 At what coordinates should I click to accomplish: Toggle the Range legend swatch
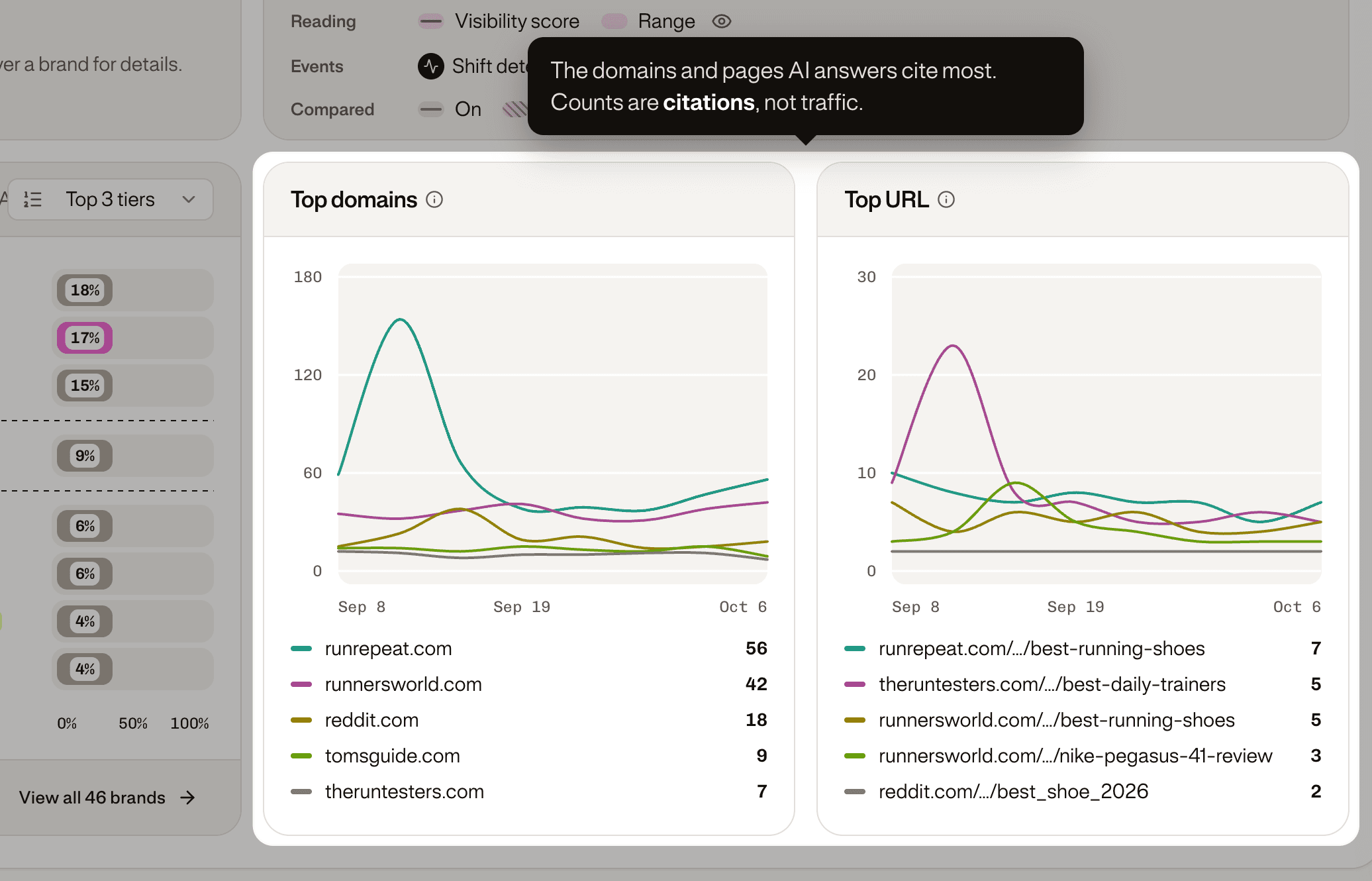point(614,21)
